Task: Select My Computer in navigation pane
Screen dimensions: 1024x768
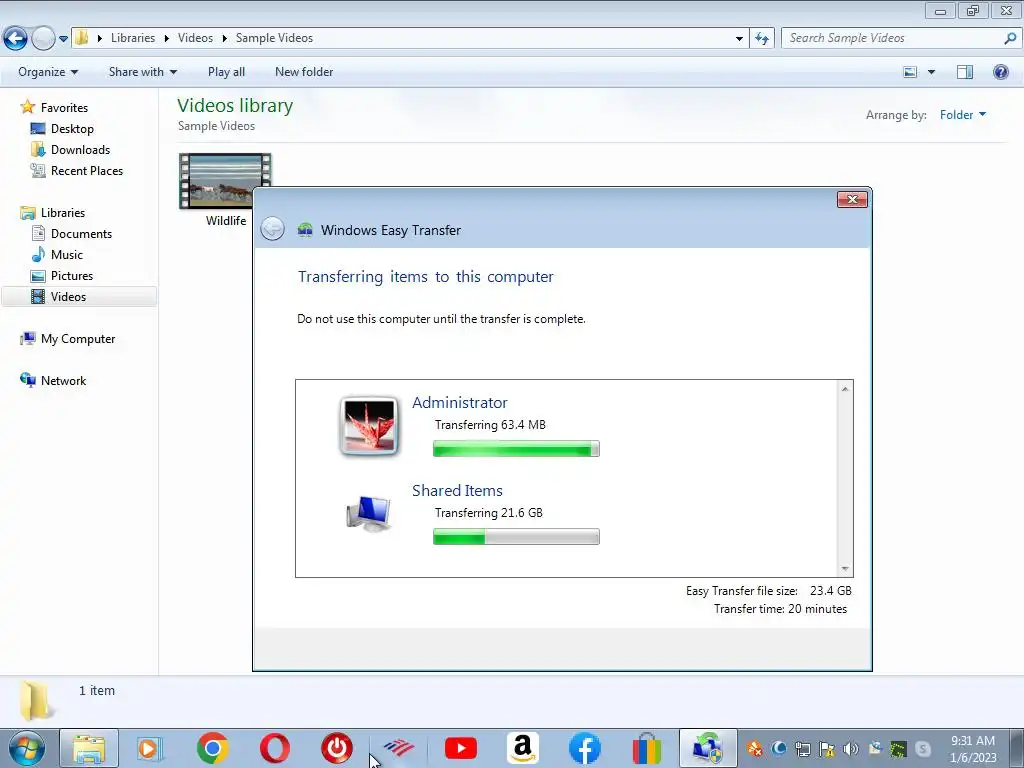Action: coord(68,339)
